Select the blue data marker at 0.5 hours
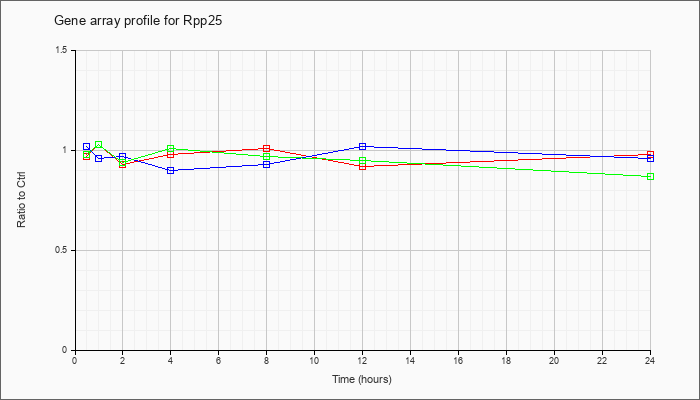The width and height of the screenshot is (700, 400). [87, 146]
